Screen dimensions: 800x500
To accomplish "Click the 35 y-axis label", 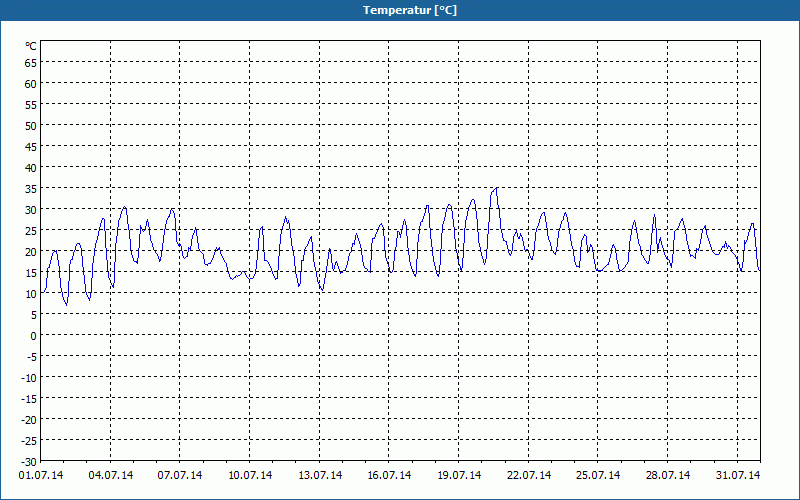I will click(31, 189).
